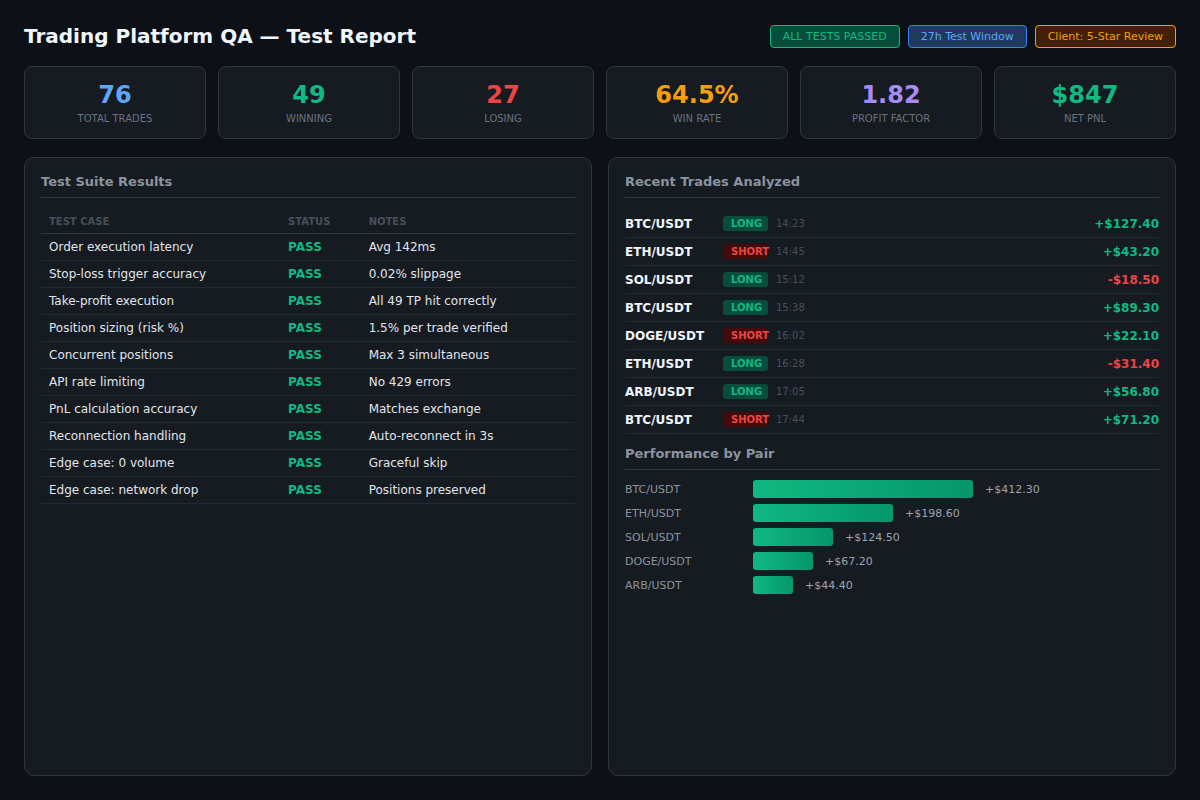Select the 27 Losing card
Image resolution: width=1200 pixels, height=800 pixels.
[503, 102]
